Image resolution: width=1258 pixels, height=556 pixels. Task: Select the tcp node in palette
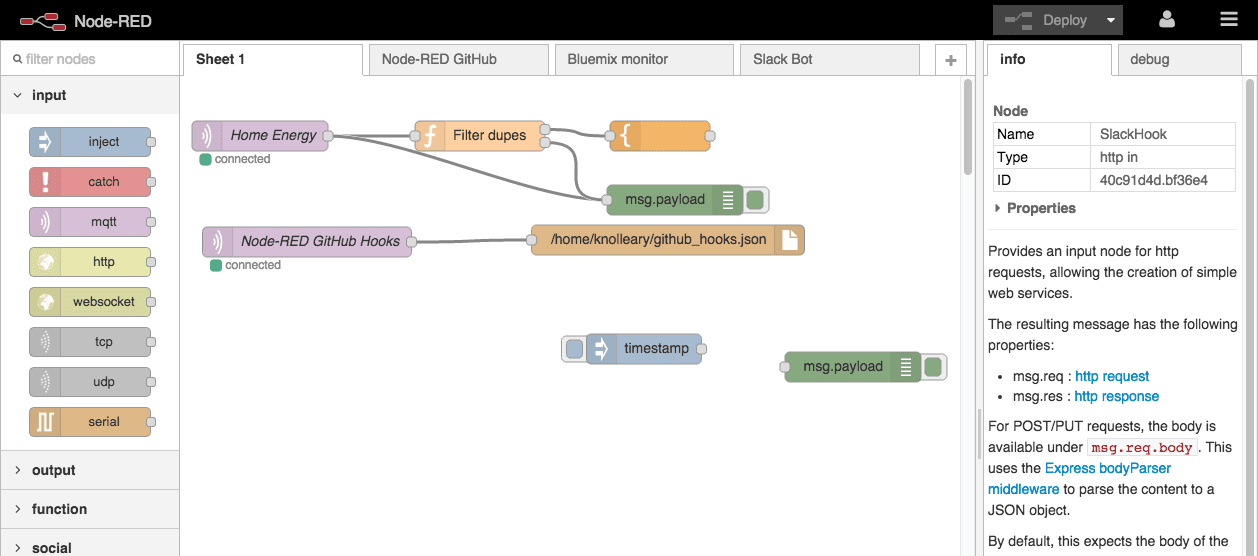point(90,342)
